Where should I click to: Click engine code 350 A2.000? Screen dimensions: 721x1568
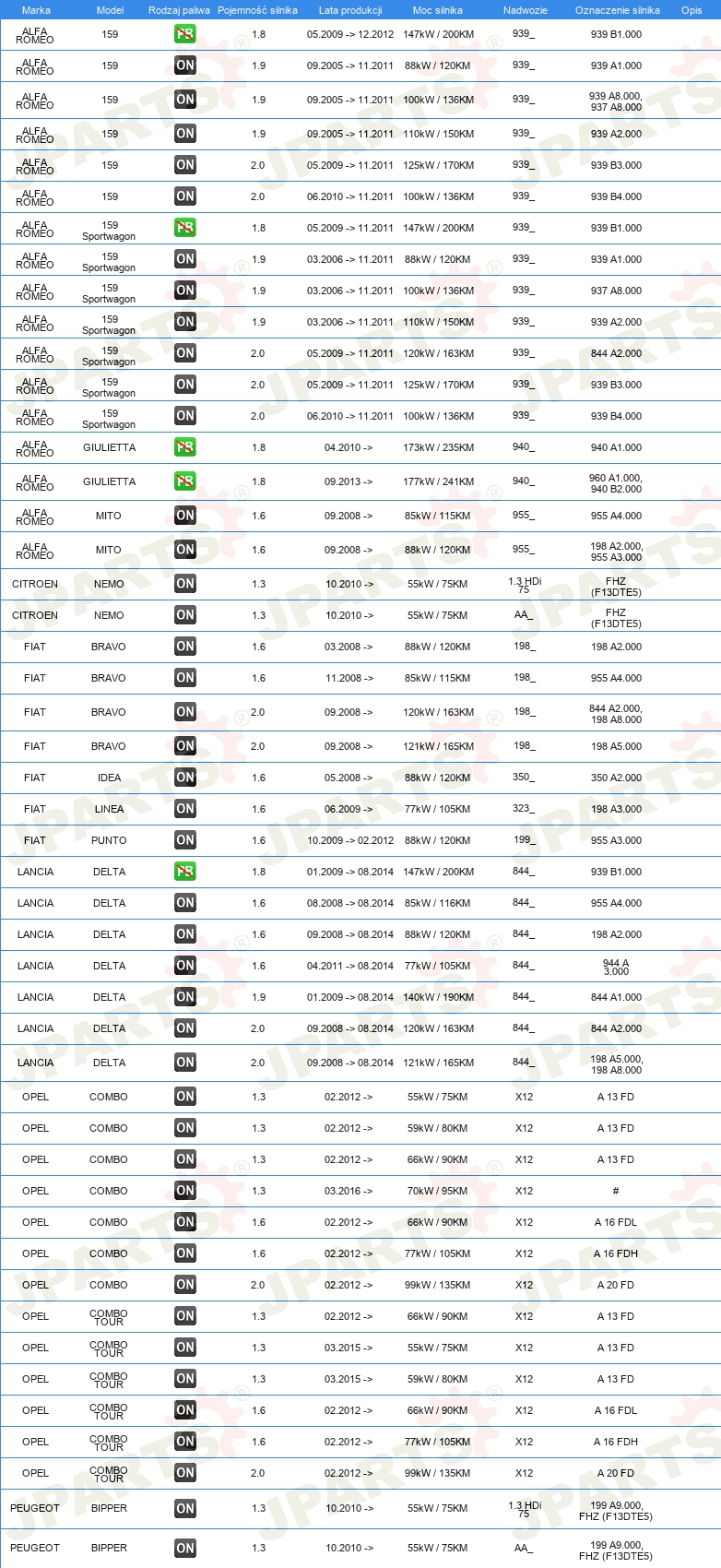click(x=616, y=778)
